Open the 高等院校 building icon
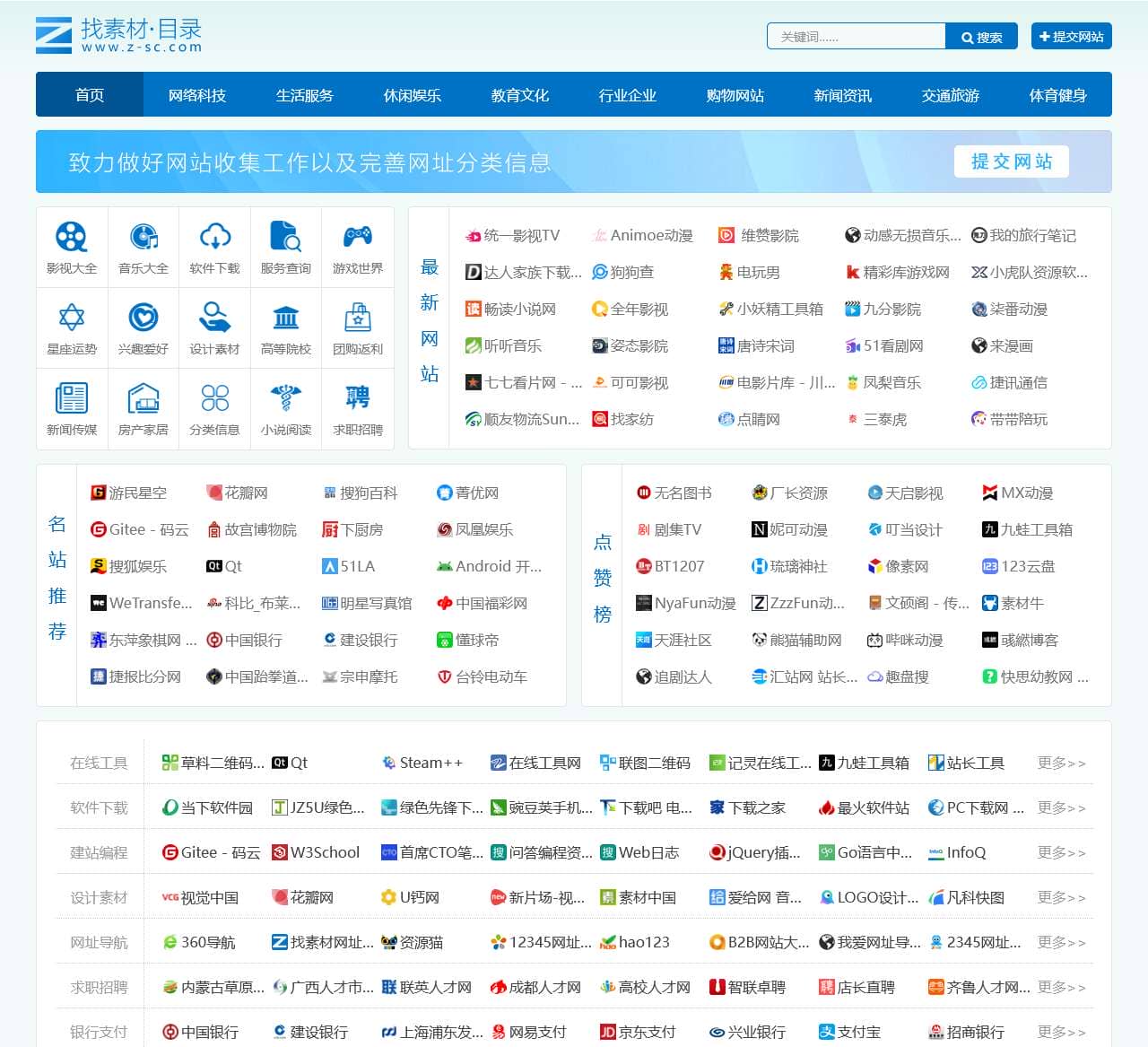The image size is (1148, 1047). (286, 318)
